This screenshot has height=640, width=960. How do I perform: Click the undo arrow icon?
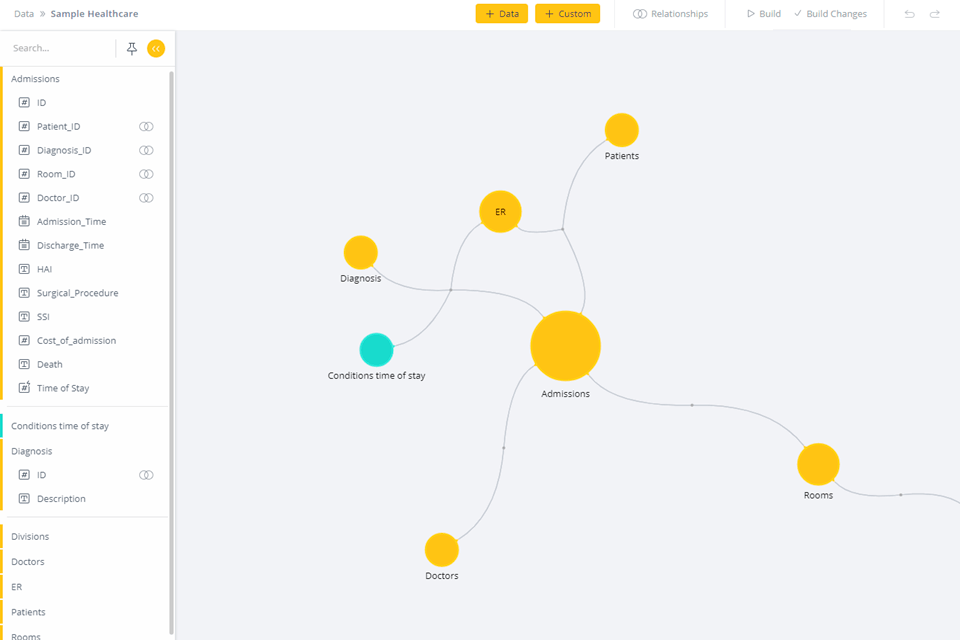click(x=909, y=13)
